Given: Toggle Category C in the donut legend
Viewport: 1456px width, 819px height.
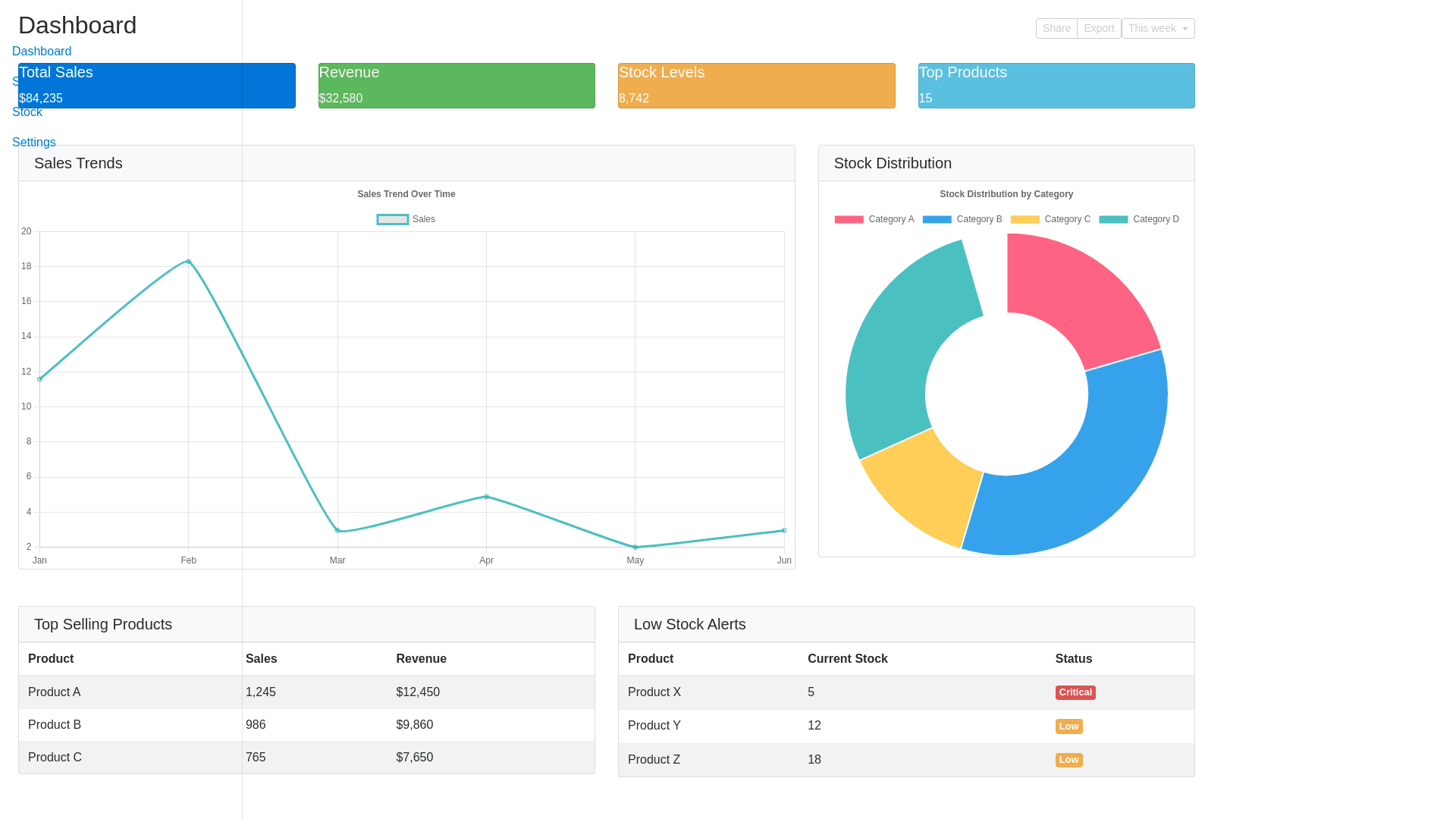Looking at the screenshot, I should pos(1050,219).
